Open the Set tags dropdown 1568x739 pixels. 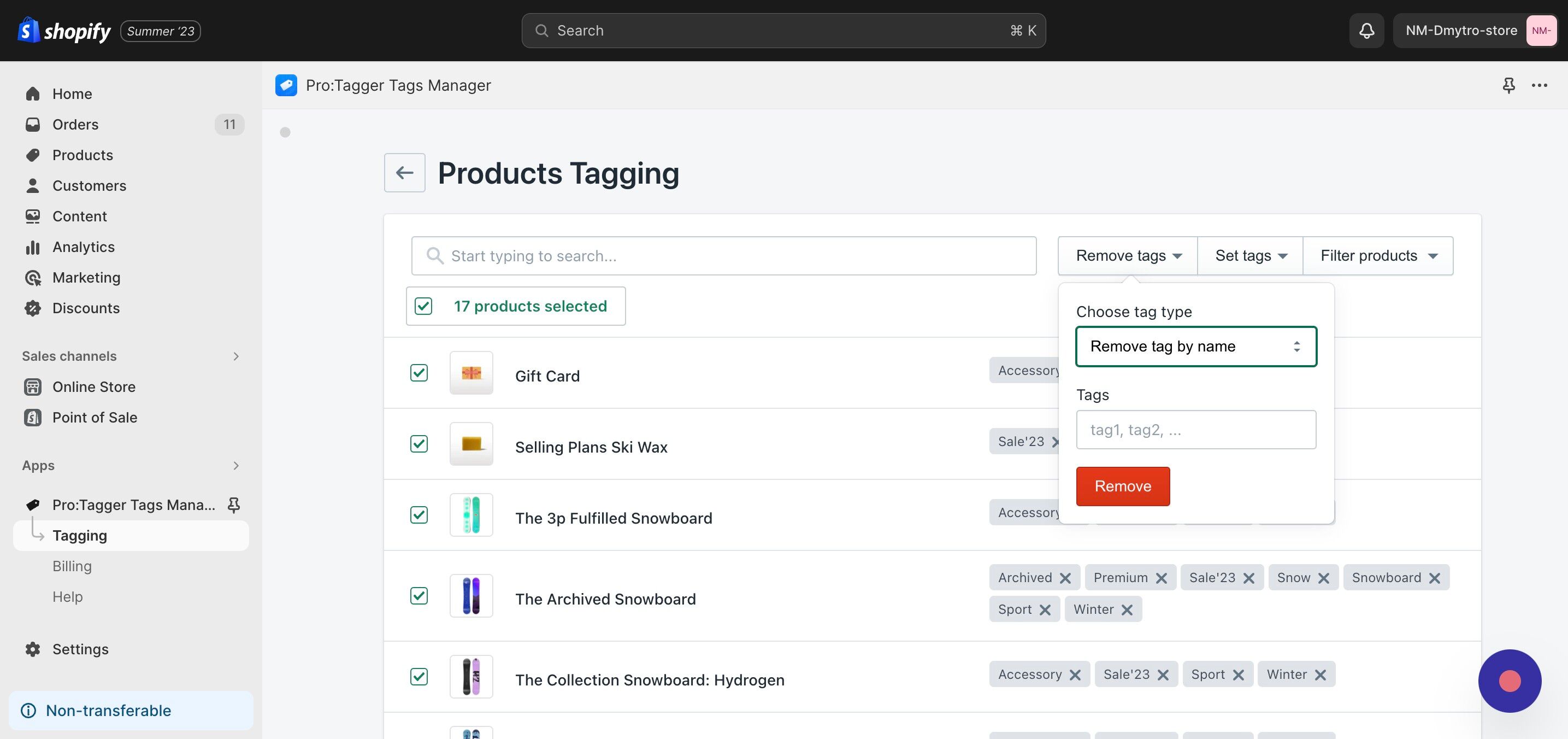click(1250, 256)
